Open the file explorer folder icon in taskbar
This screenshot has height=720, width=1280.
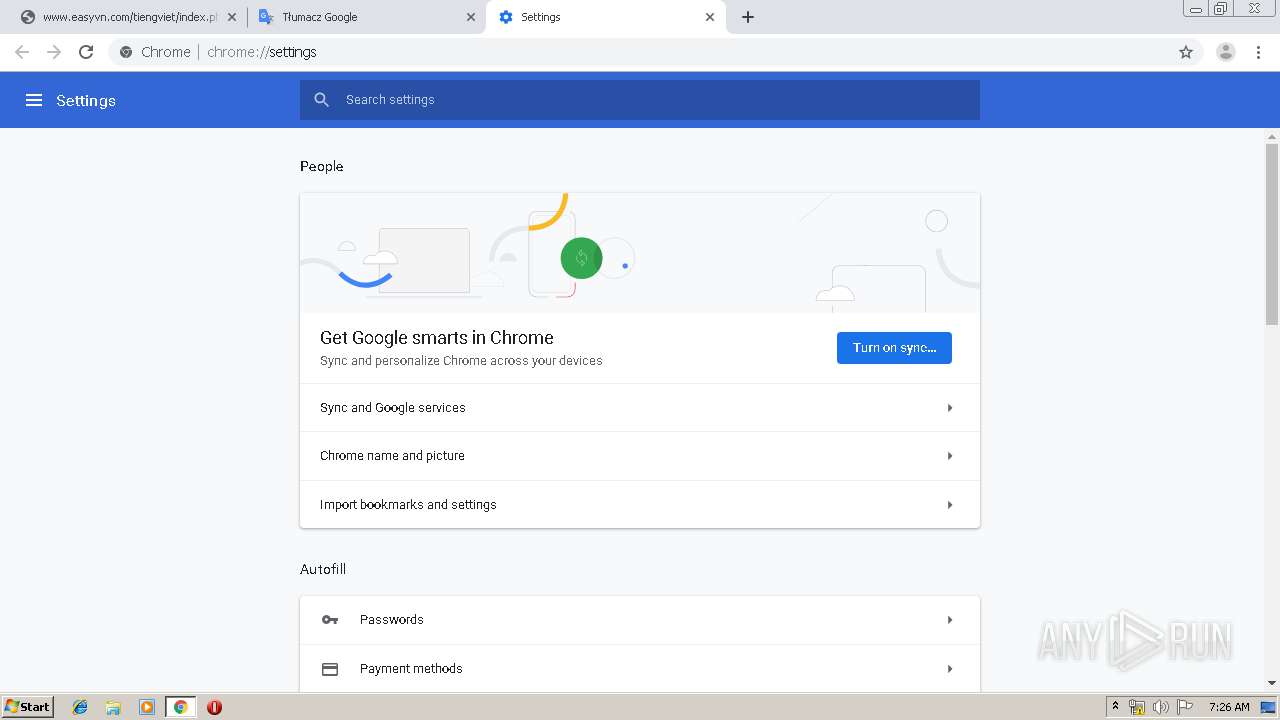click(113, 707)
